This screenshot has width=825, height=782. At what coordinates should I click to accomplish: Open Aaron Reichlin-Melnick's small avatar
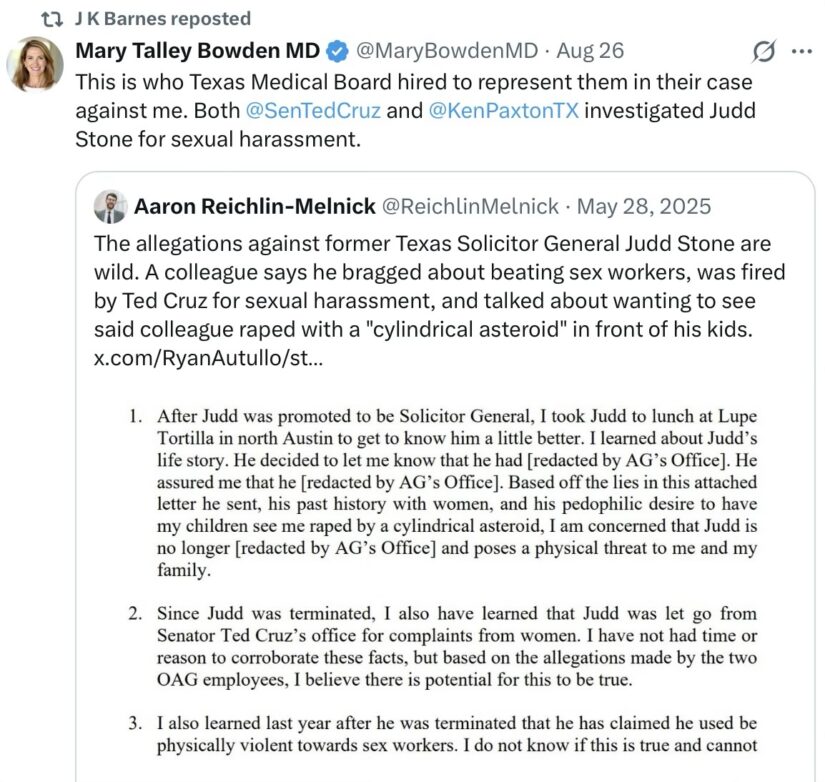coord(110,207)
